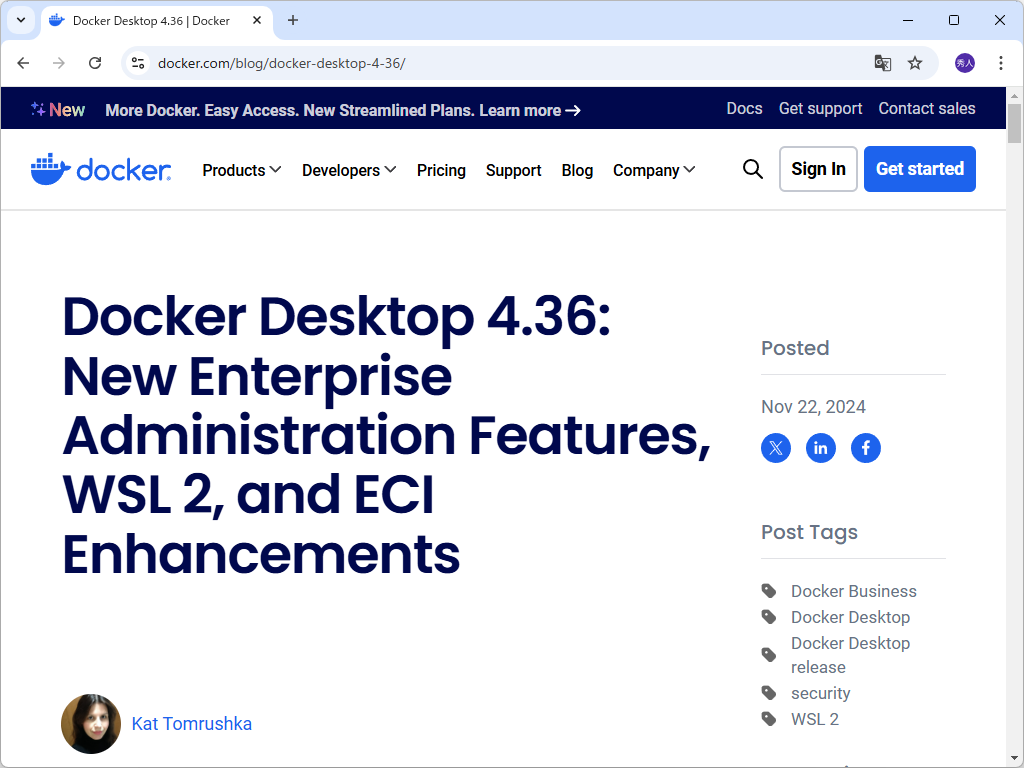Expand the Developers navigation menu
This screenshot has height=768, width=1024.
tap(348, 170)
